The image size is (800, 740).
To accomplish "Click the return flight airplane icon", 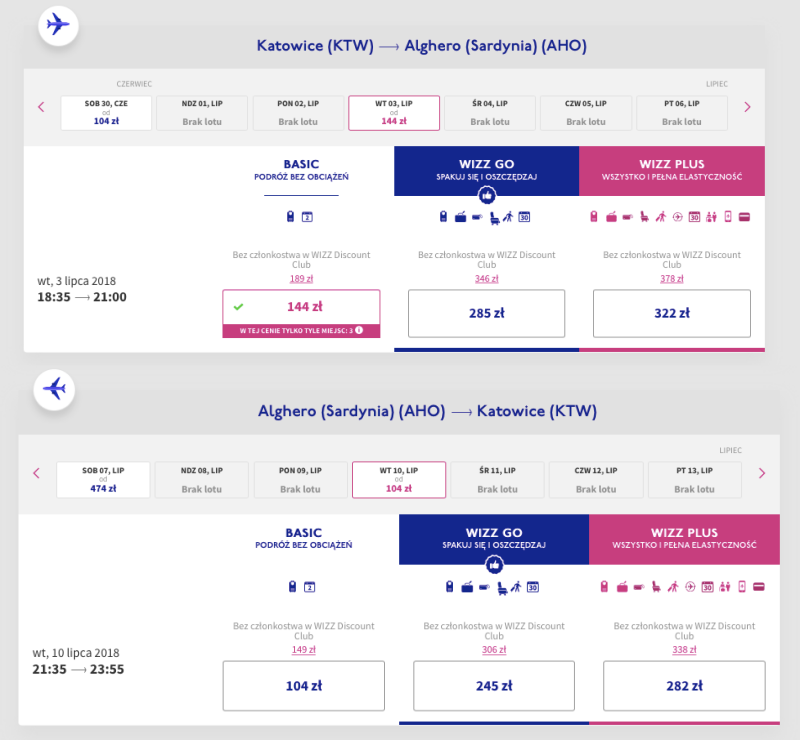I will click(54, 388).
